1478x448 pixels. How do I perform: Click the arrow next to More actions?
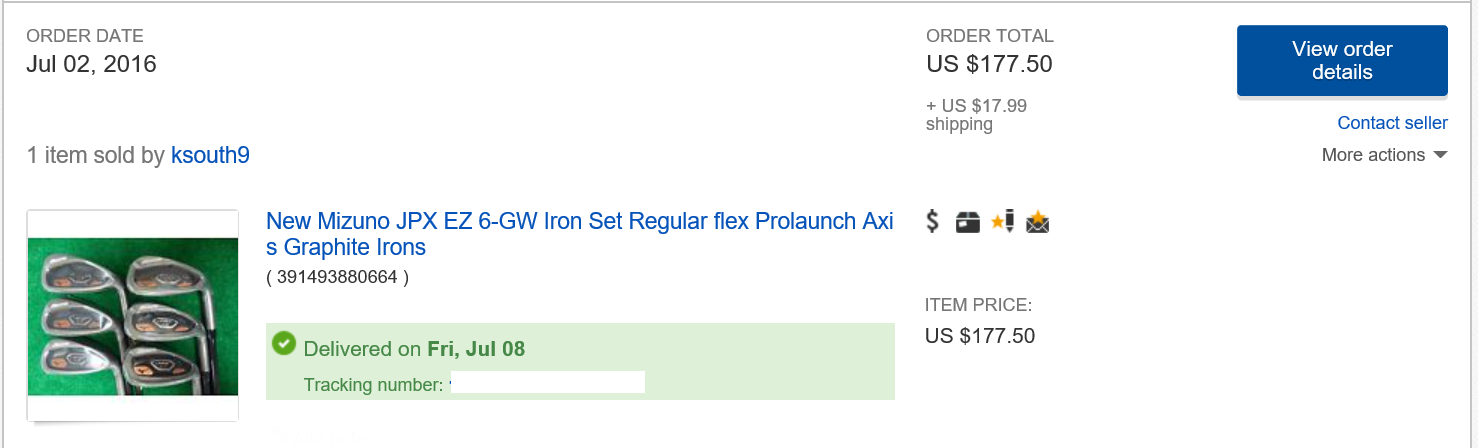coord(1440,155)
